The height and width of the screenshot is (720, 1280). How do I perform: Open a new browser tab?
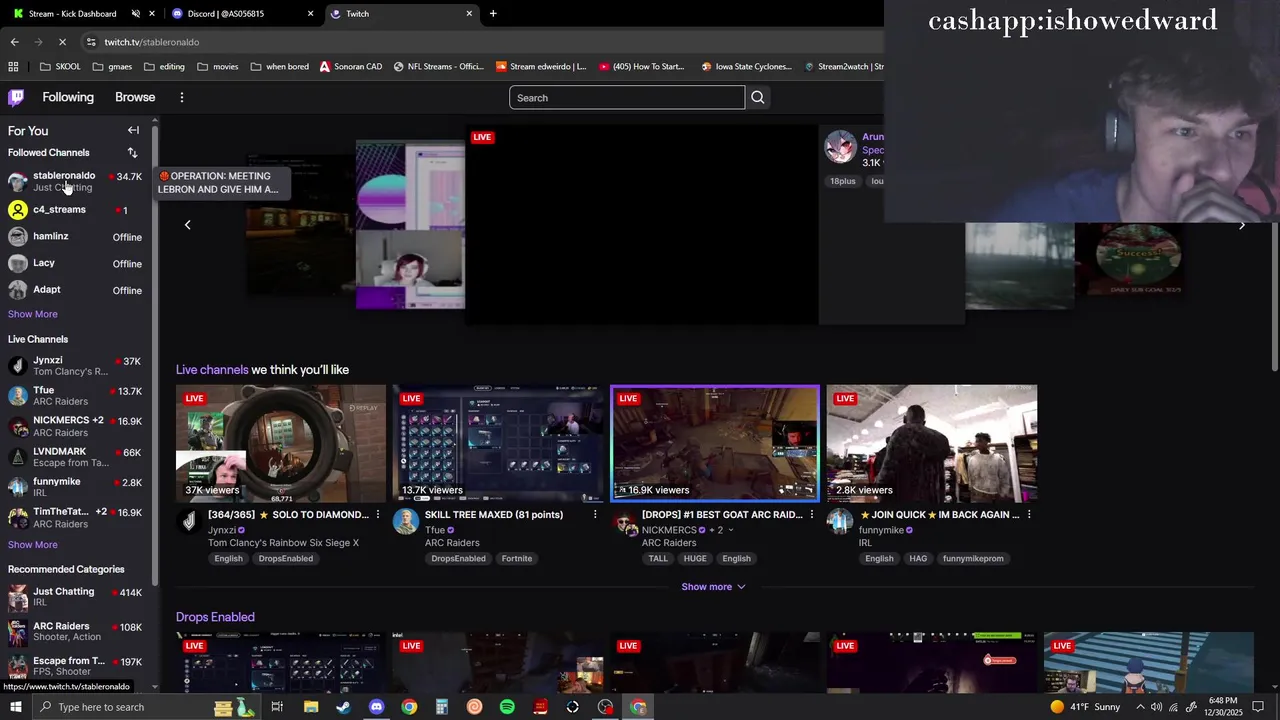click(x=493, y=14)
